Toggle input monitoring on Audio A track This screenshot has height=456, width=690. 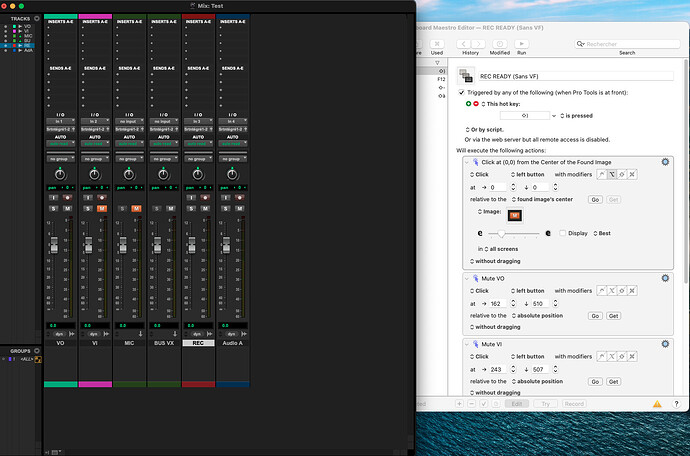pyautogui.click(x=225, y=198)
